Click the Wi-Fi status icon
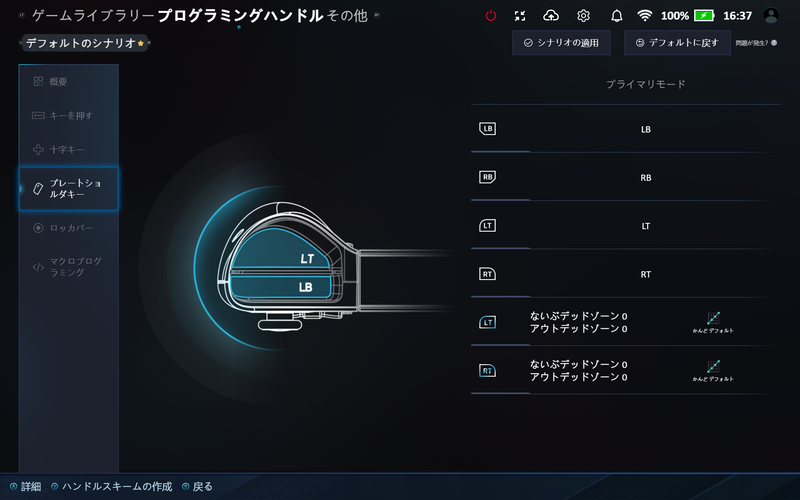 pyautogui.click(x=645, y=16)
